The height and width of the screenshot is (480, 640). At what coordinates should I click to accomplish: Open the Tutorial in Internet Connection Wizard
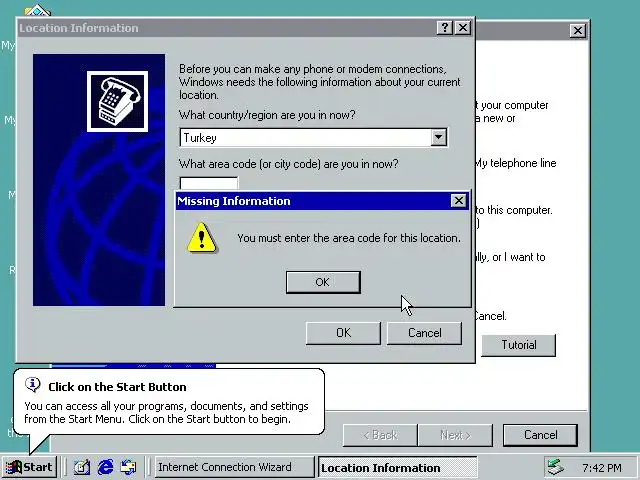[518, 345]
